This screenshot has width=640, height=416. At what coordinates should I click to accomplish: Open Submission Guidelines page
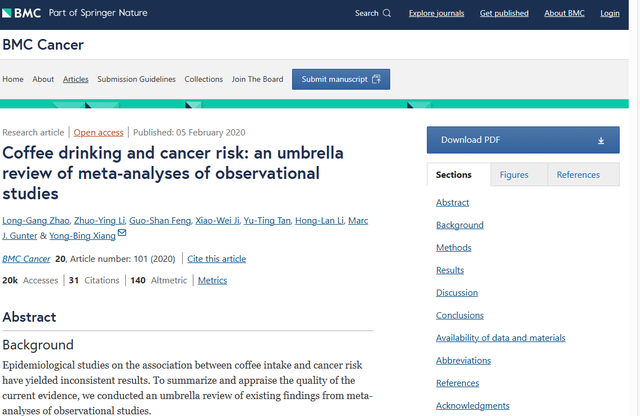(x=136, y=79)
